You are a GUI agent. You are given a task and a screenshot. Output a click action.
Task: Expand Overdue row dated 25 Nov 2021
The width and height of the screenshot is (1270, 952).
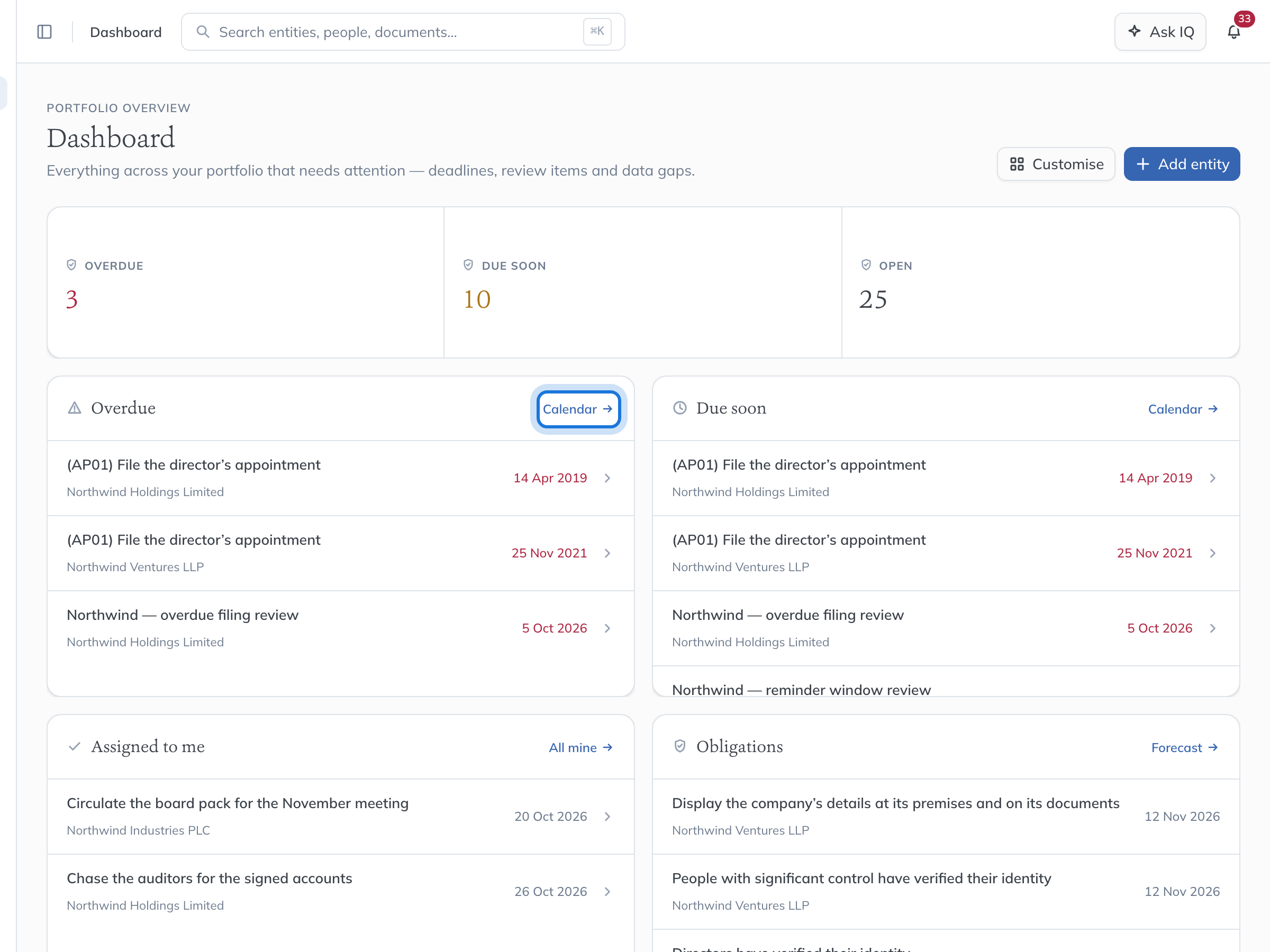[x=607, y=553]
